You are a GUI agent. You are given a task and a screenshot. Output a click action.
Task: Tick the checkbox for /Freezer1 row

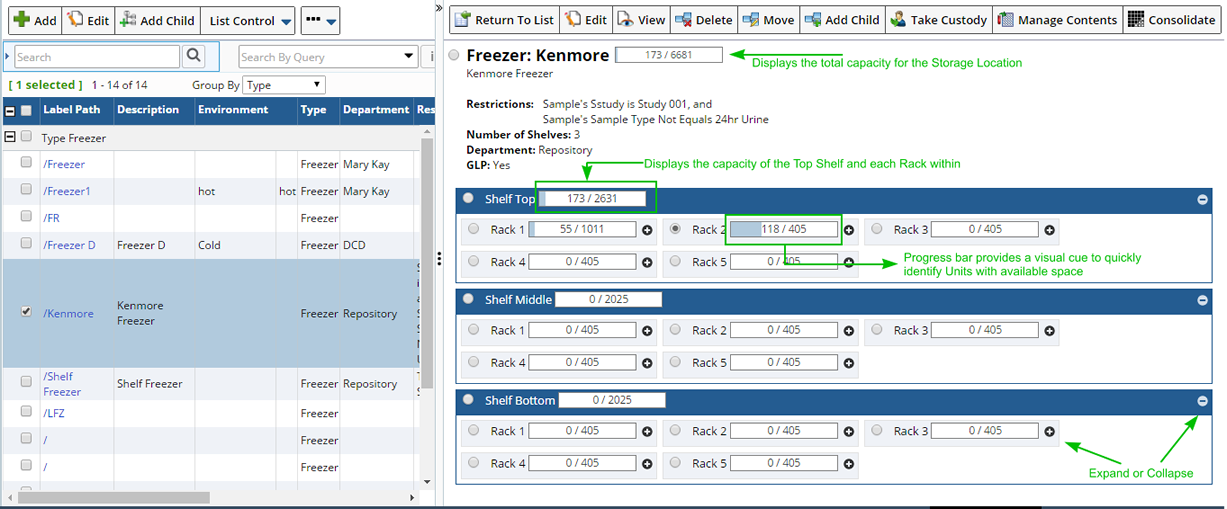[26, 190]
